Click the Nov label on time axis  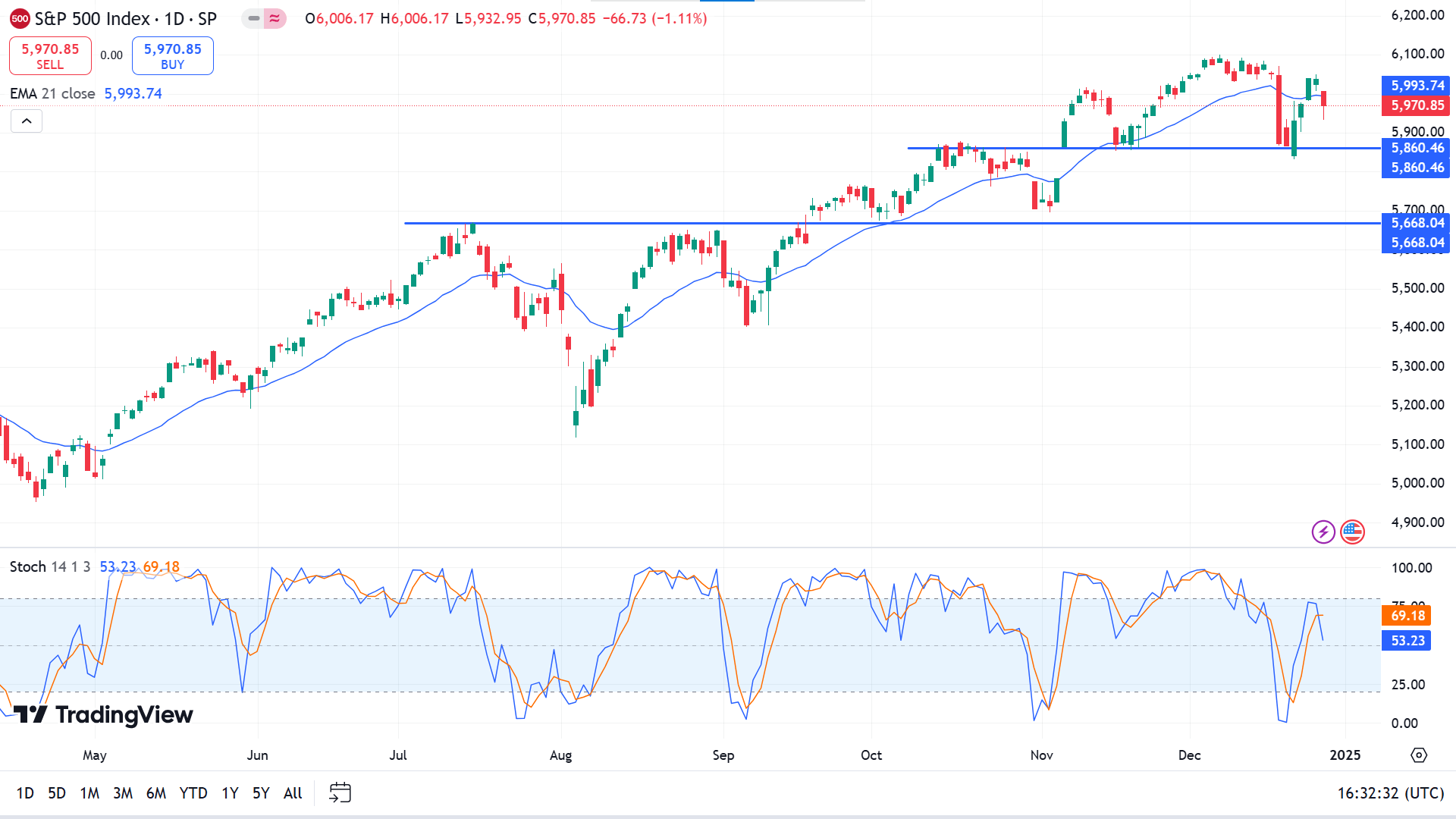(1042, 755)
